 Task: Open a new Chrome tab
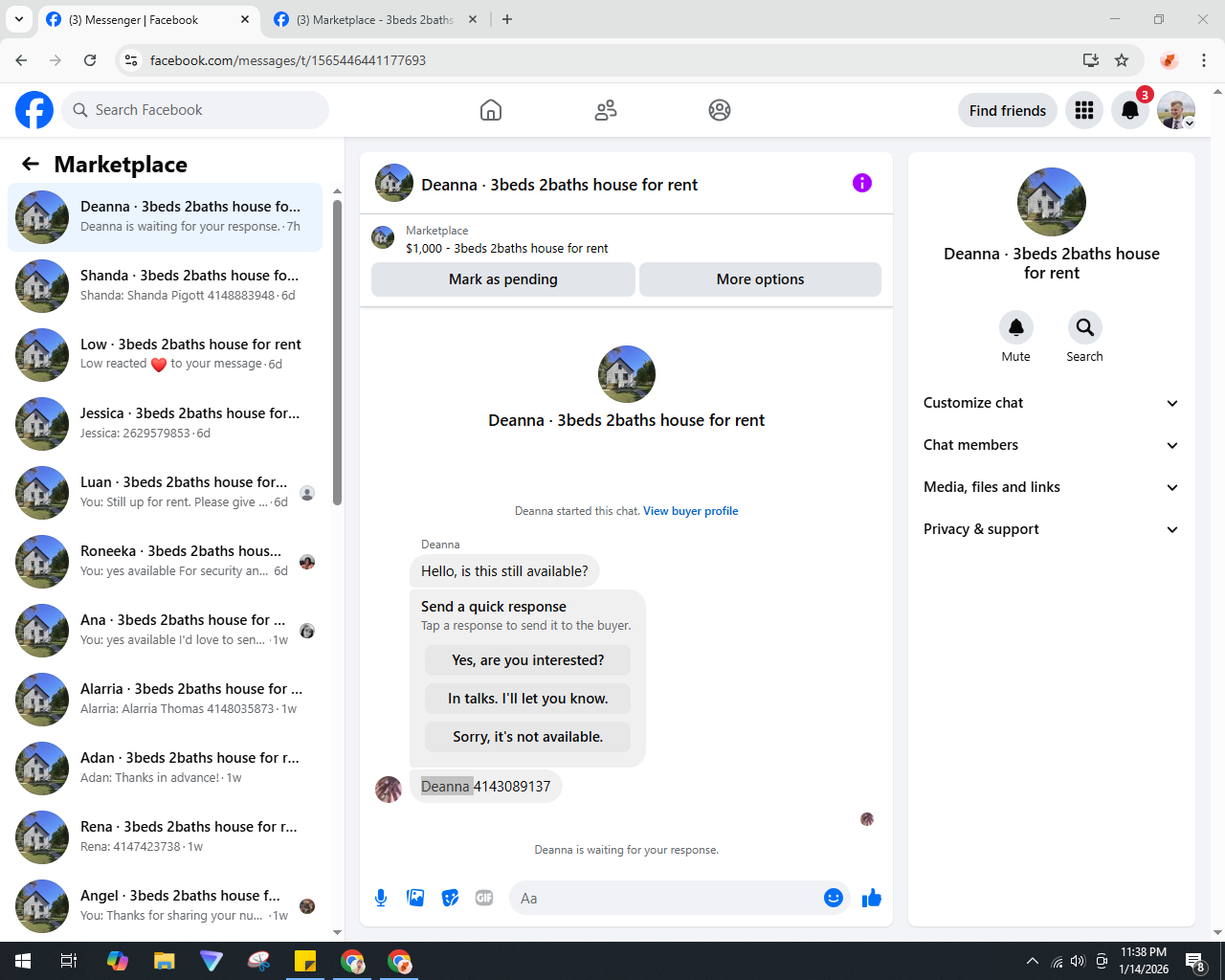coord(507,19)
